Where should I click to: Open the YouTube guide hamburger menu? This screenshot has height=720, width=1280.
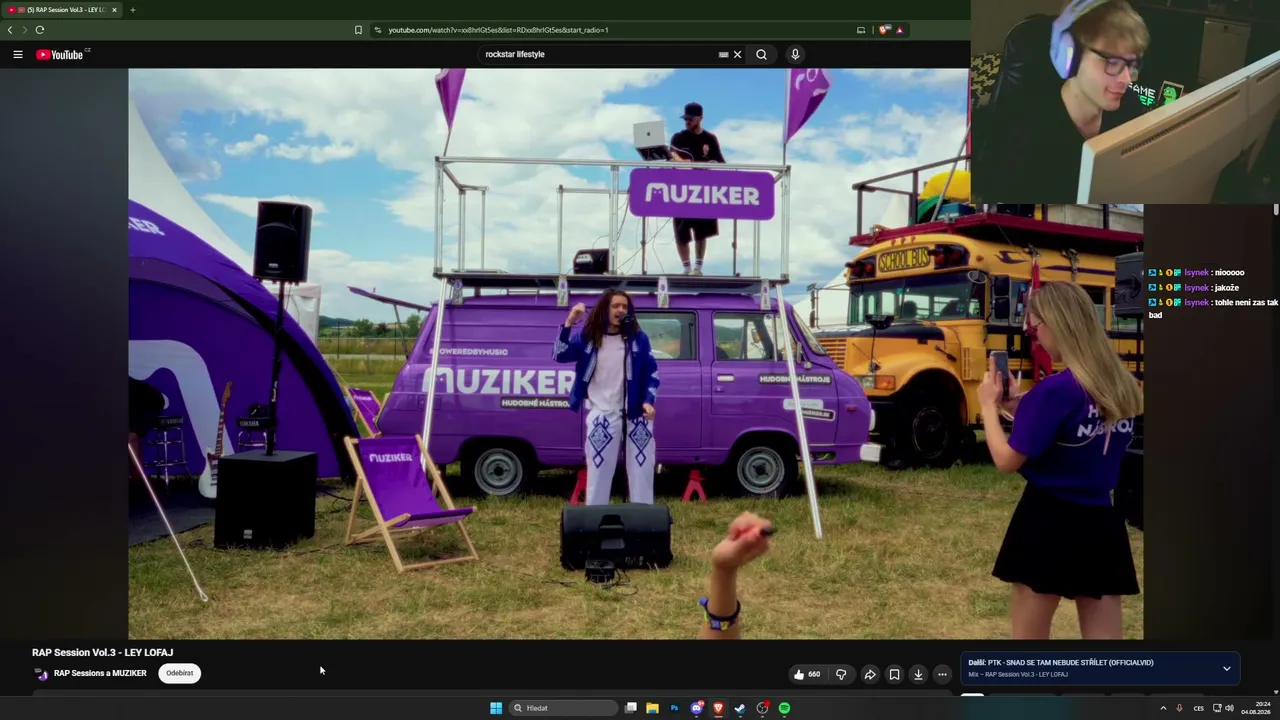pos(18,54)
